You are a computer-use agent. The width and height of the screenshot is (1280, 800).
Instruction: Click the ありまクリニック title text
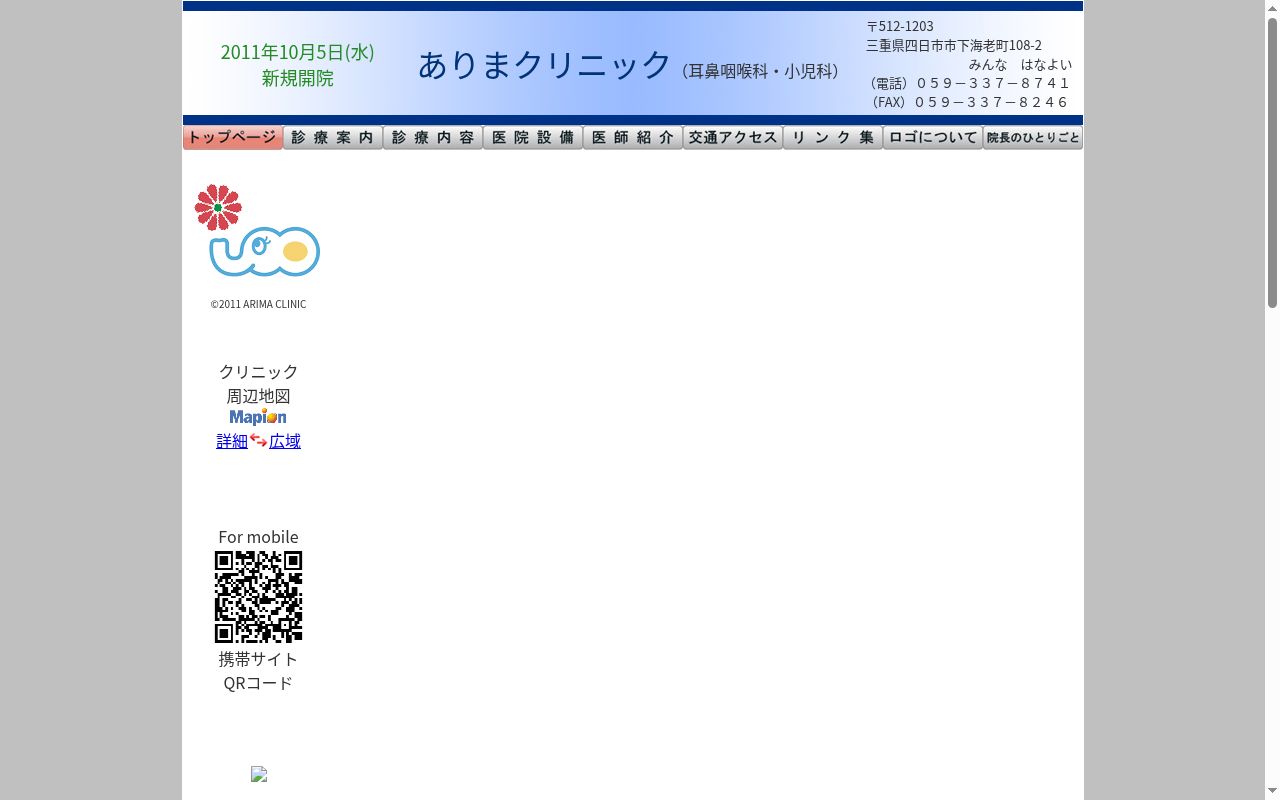click(545, 65)
